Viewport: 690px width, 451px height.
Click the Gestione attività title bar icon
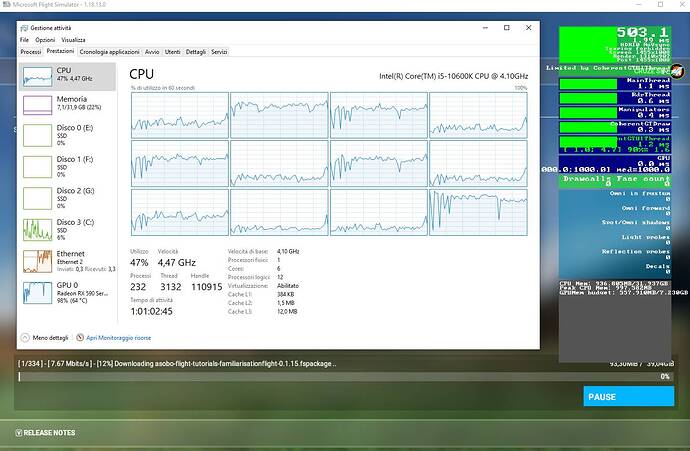click(24, 28)
